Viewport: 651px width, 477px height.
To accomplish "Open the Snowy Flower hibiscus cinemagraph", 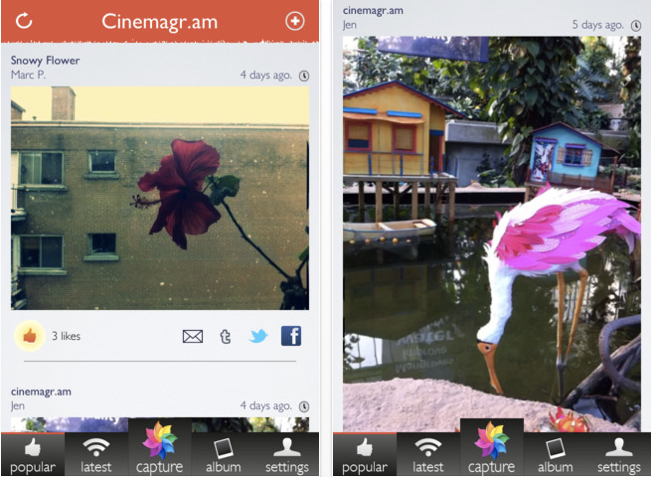I will click(160, 198).
